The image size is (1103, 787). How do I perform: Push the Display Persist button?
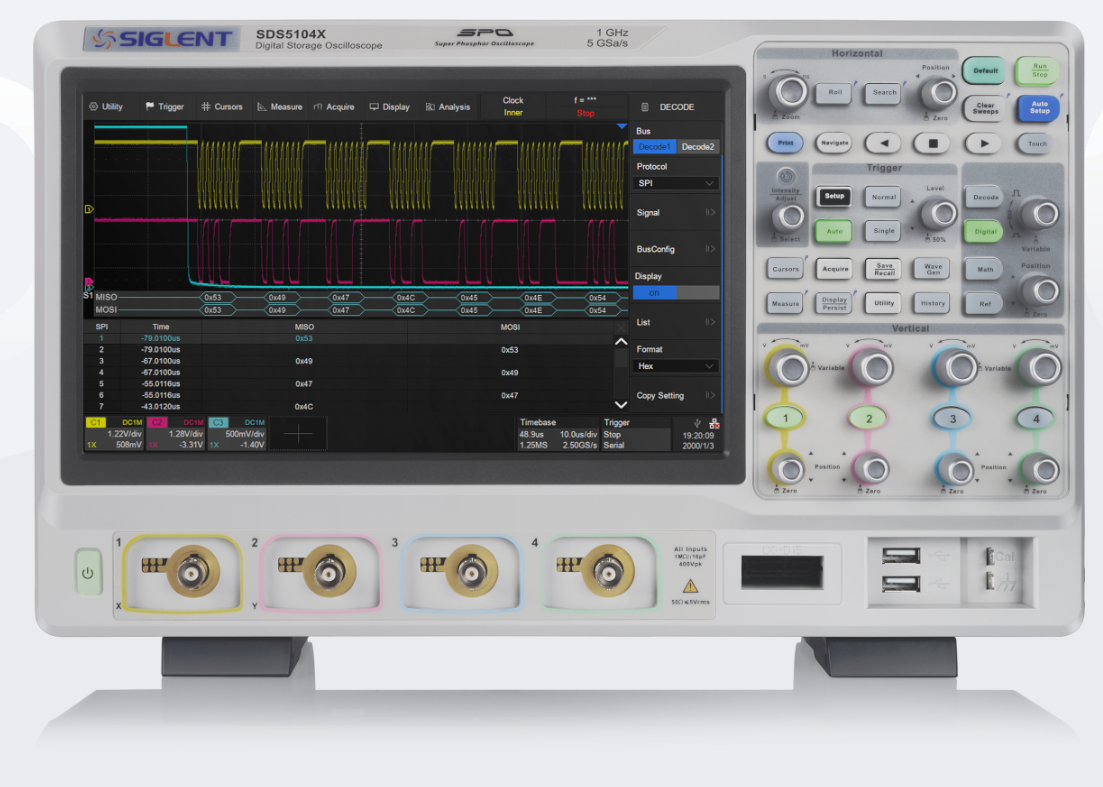tap(834, 303)
